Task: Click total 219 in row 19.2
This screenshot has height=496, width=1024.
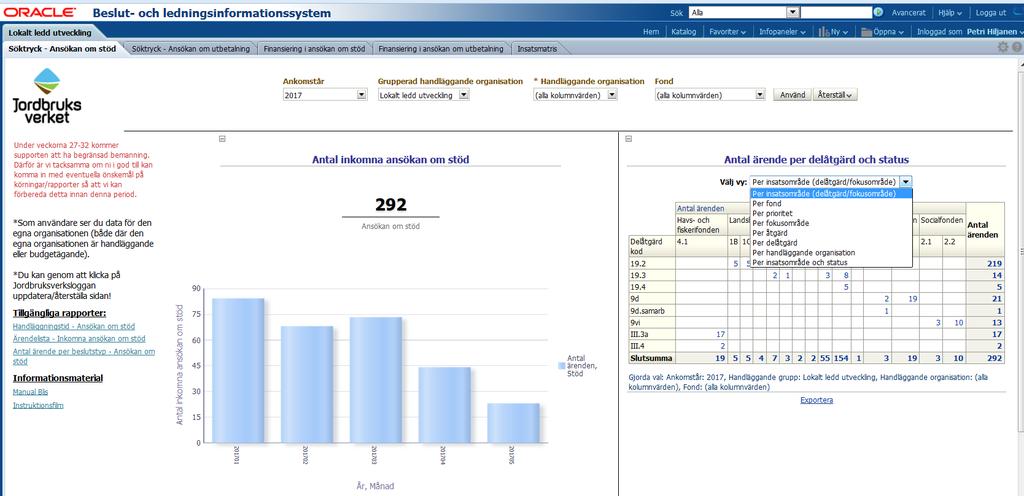Action: (x=996, y=263)
